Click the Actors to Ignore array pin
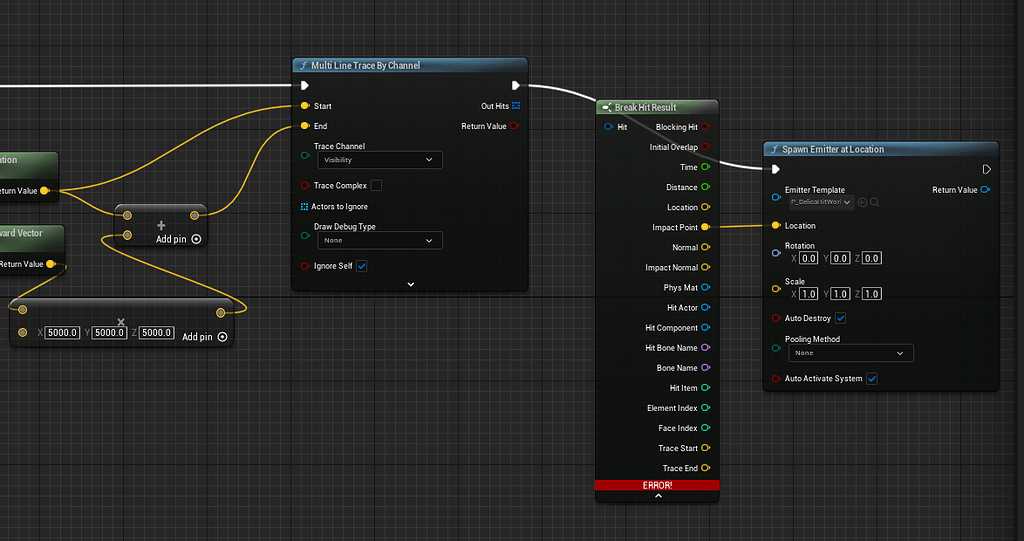Image resolution: width=1024 pixels, height=541 pixels. click(x=305, y=207)
